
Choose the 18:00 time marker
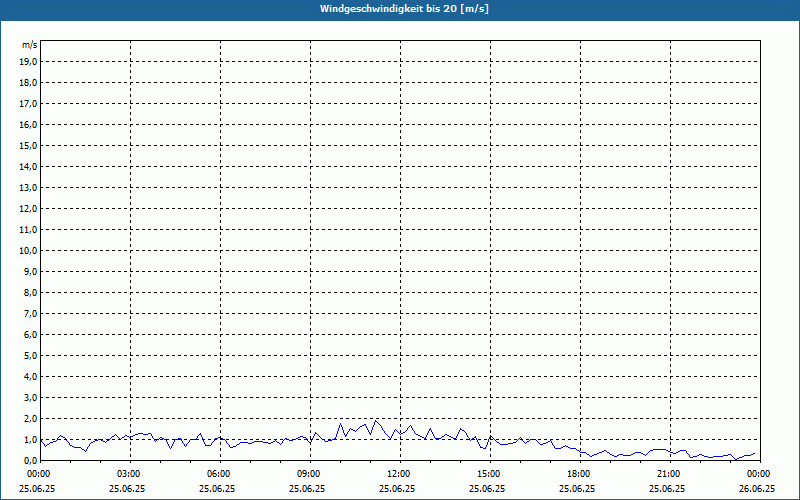(x=578, y=474)
